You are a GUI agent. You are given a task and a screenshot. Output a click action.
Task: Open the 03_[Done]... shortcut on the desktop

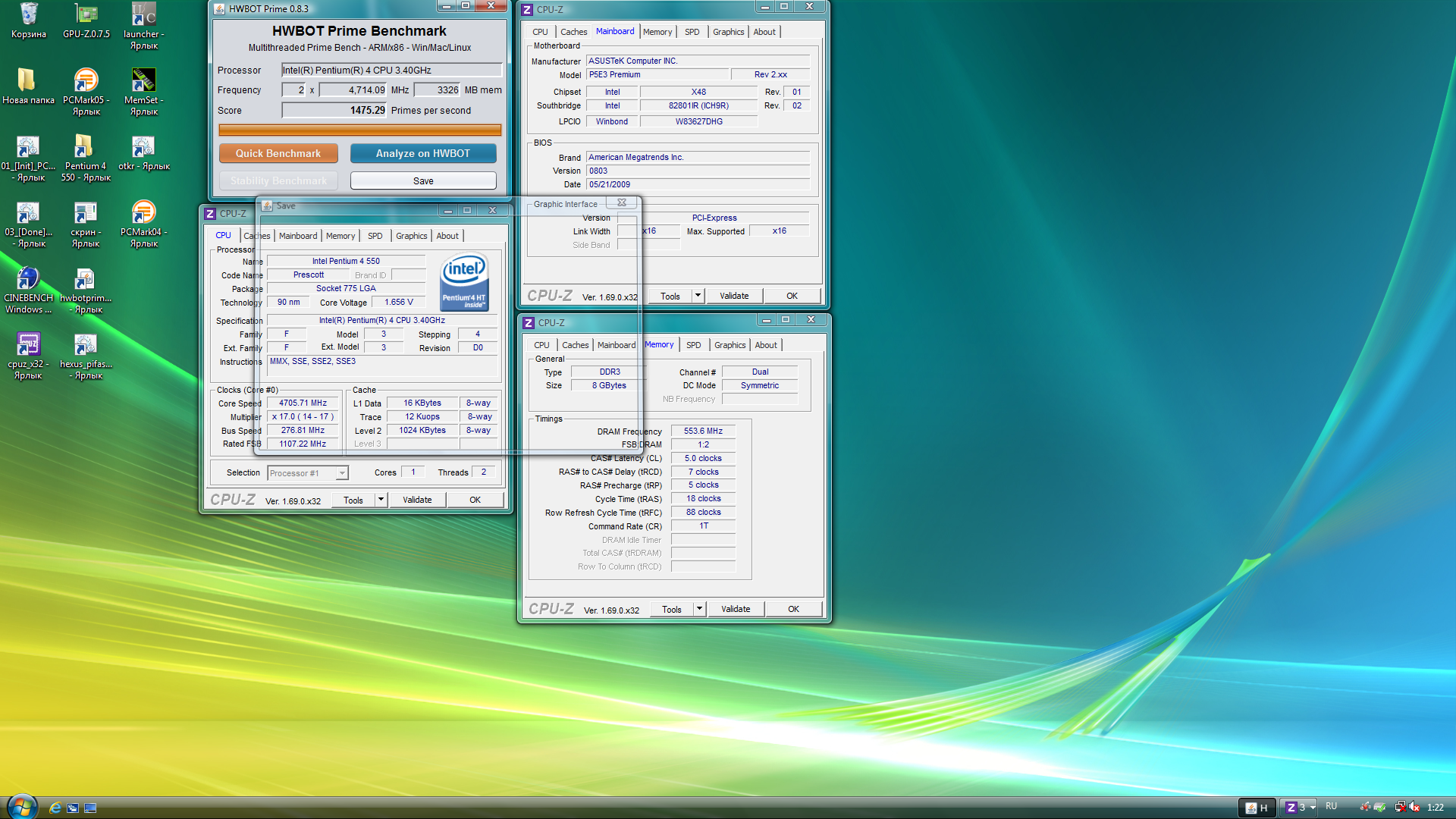tap(29, 224)
